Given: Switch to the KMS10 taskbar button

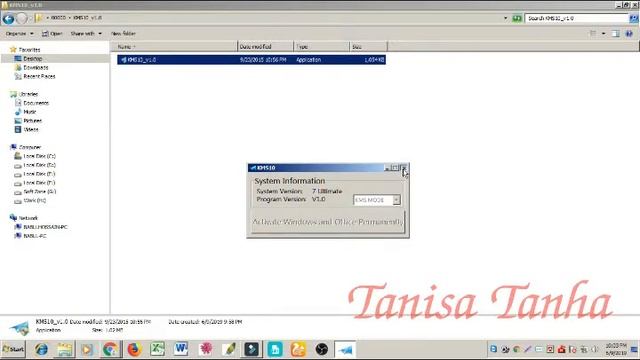Looking at the screenshot, I should pos(345,349).
